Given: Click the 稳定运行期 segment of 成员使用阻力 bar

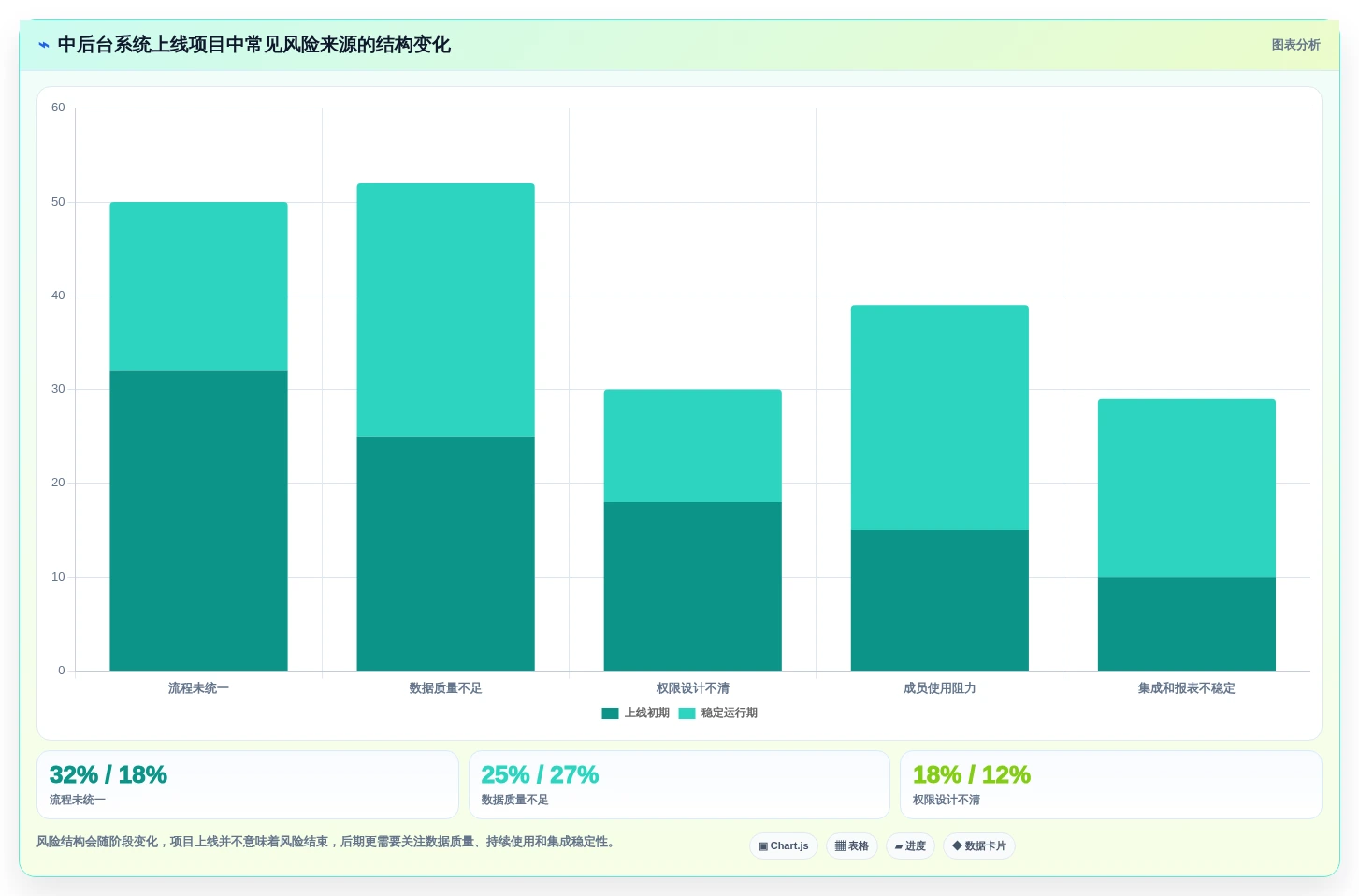Looking at the screenshot, I should pos(939,418).
